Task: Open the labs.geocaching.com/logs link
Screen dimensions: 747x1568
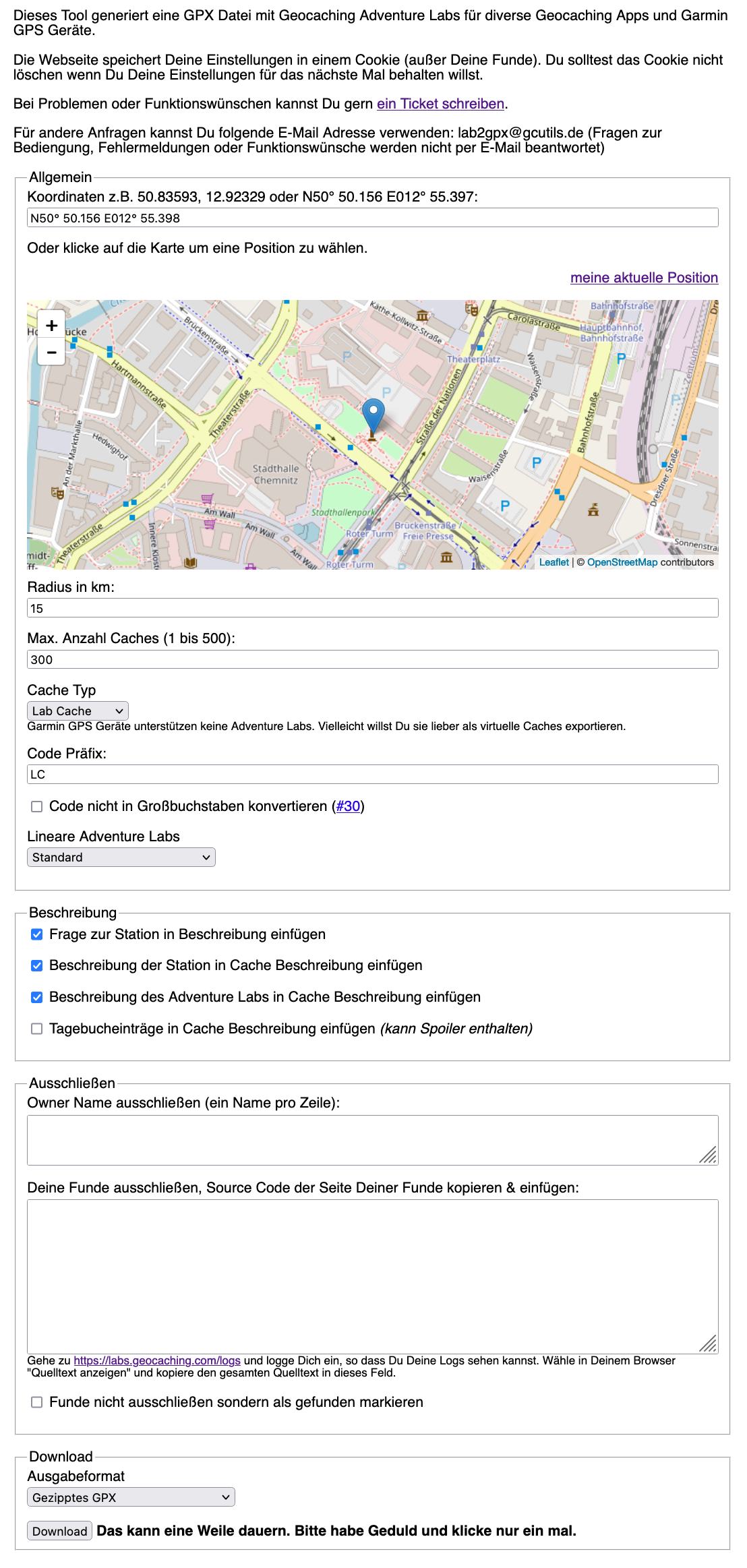Action: coord(157,1360)
